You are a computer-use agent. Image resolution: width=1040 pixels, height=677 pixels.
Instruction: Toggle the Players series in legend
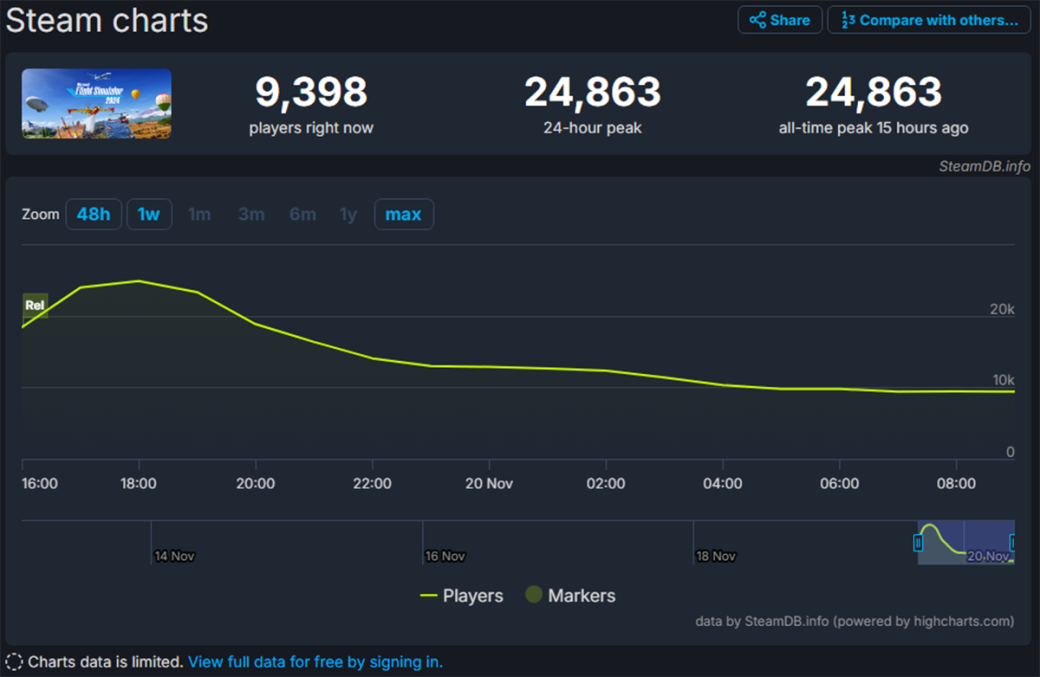click(x=462, y=595)
